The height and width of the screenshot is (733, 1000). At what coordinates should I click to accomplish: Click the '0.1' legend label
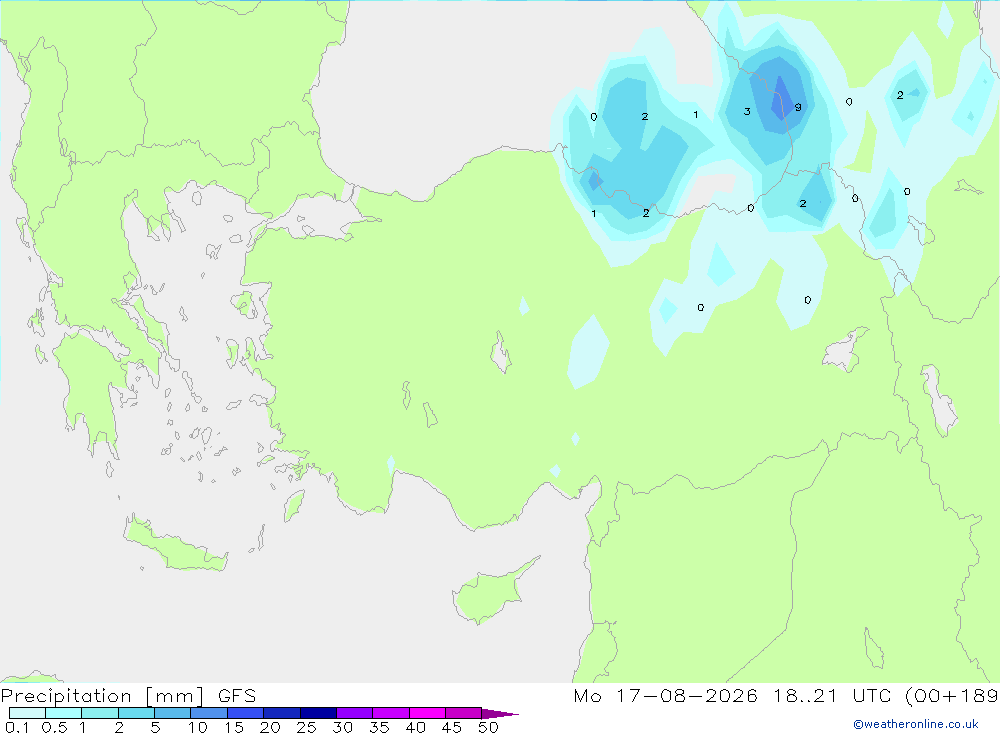pyautogui.click(x=17, y=727)
